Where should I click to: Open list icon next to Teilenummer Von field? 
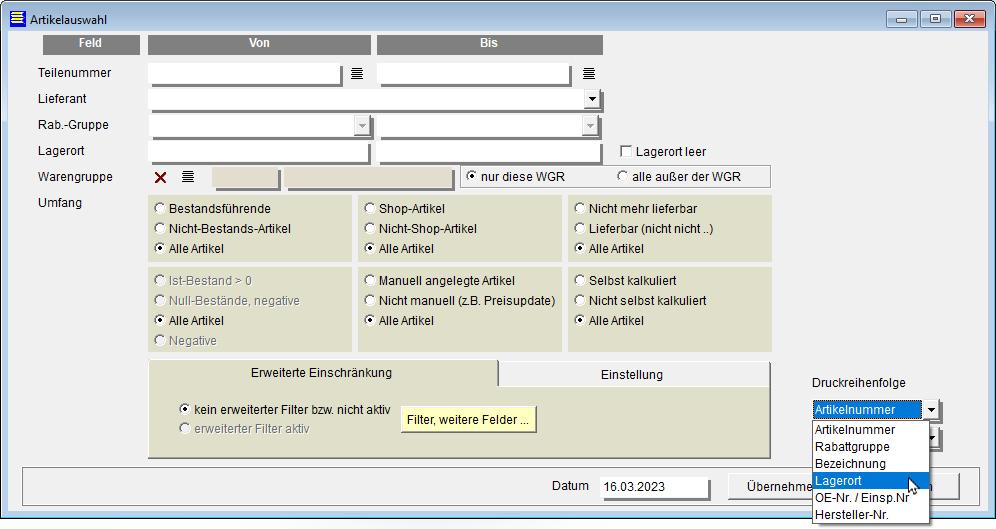click(357, 74)
